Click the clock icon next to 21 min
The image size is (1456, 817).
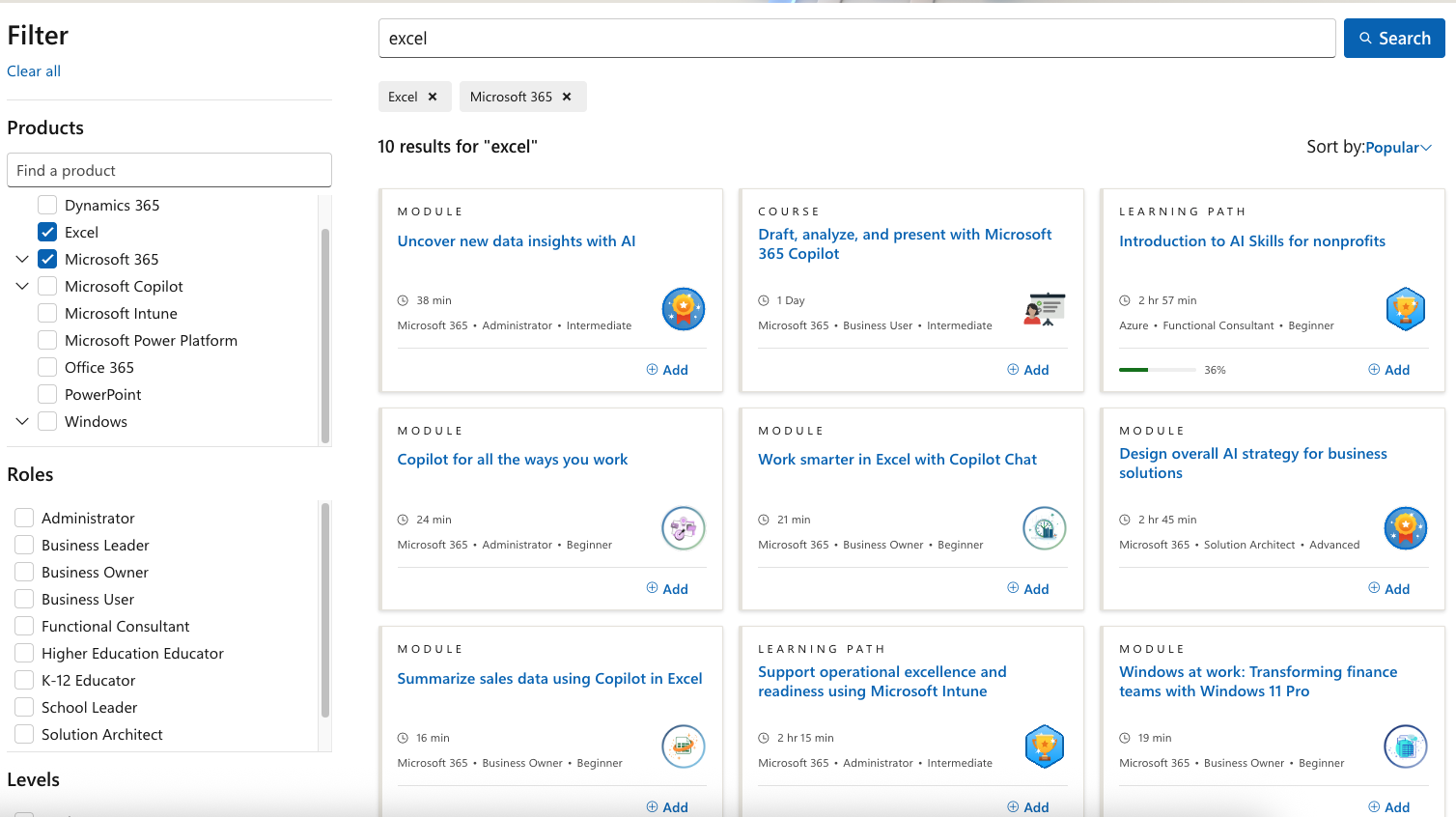[764, 520]
